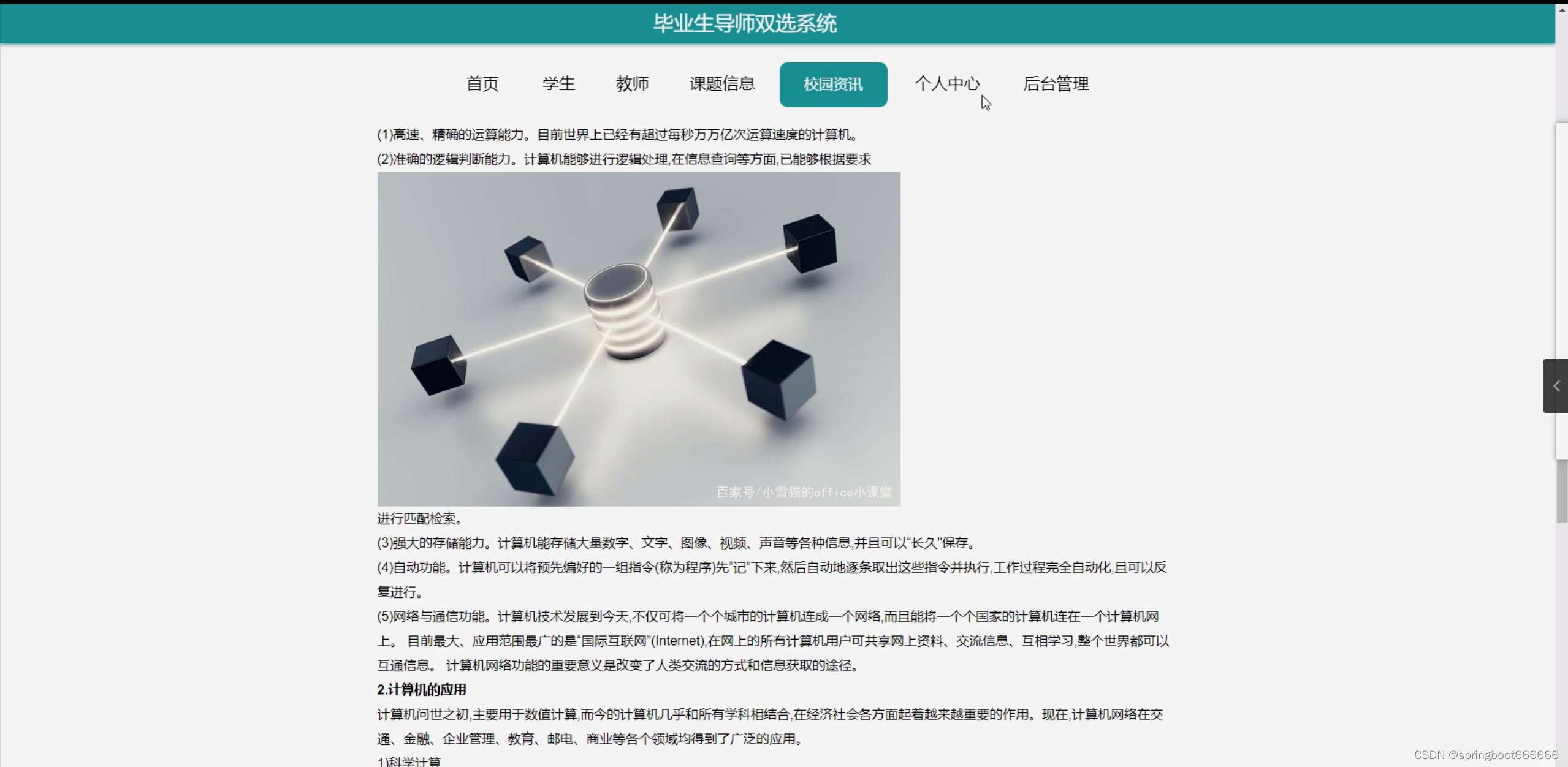Click the CSDN @springboot666666 watermark
The width and height of the screenshot is (1568, 767).
tap(1486, 755)
